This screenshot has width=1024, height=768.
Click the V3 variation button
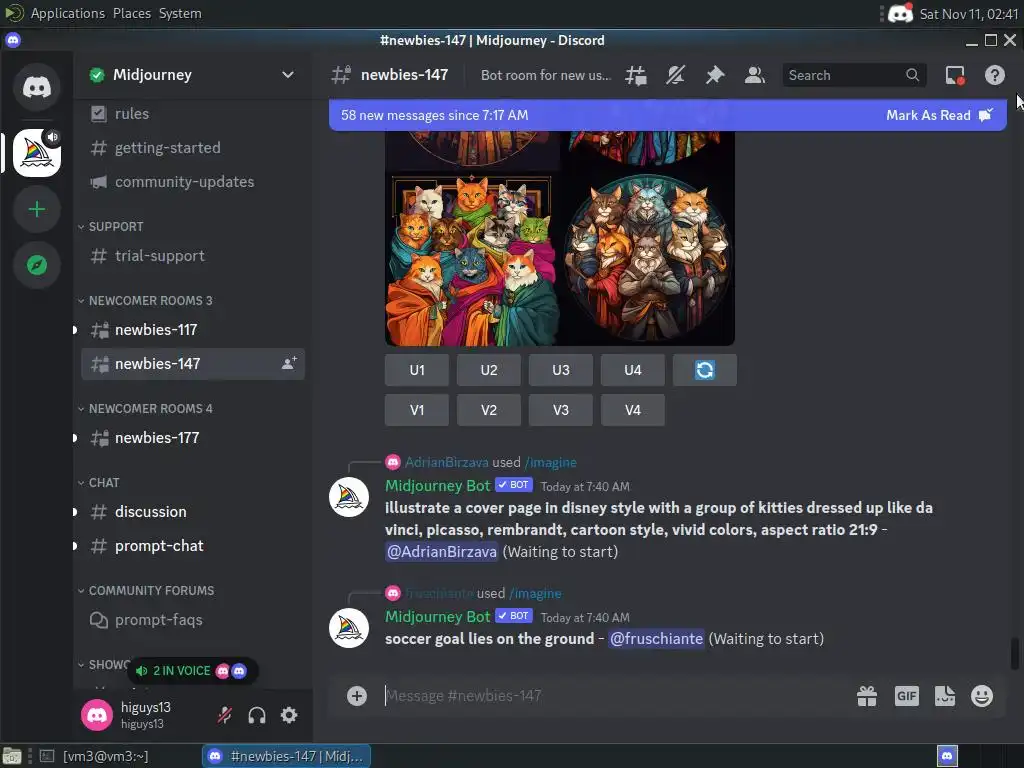click(560, 410)
